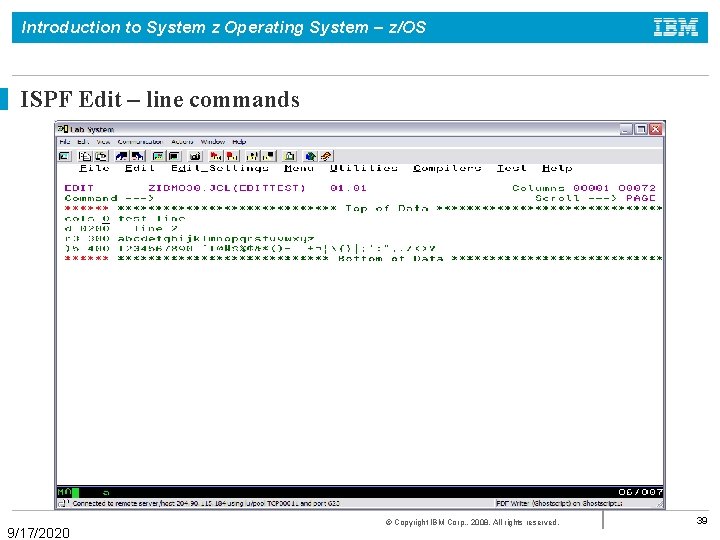Click the Command ===> input field

pyautogui.click(x=340, y=198)
